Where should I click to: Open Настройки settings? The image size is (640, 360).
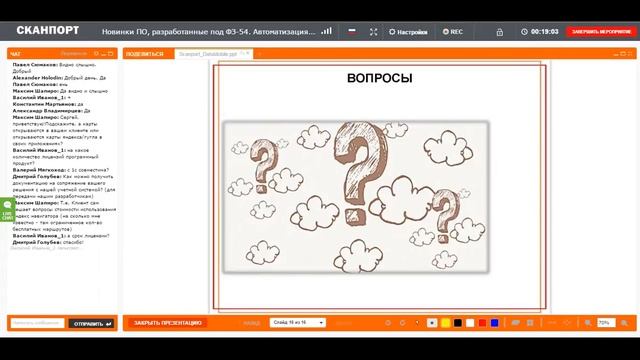tap(408, 31)
